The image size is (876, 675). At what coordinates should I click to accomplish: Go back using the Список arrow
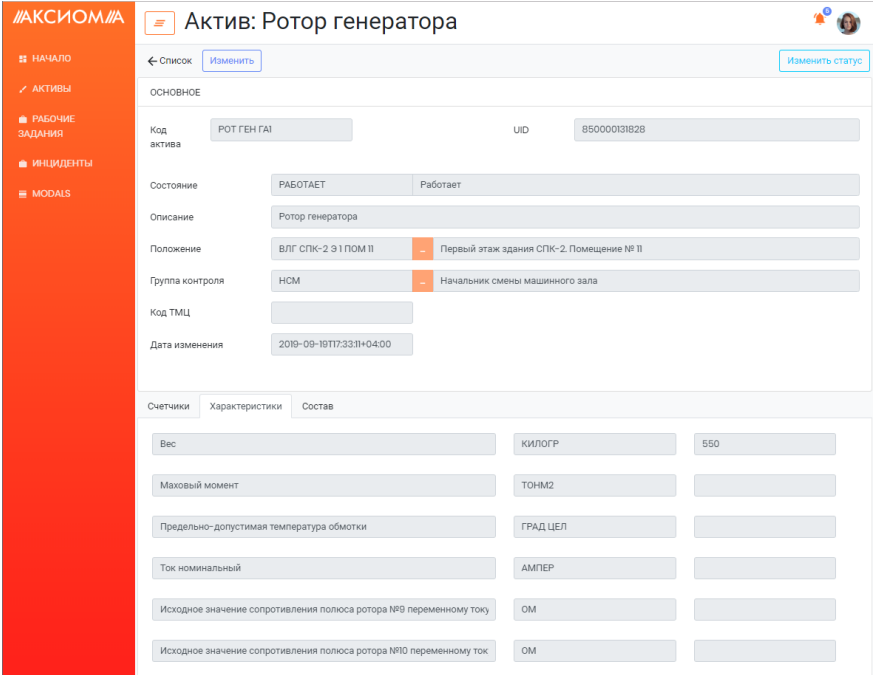(x=170, y=61)
